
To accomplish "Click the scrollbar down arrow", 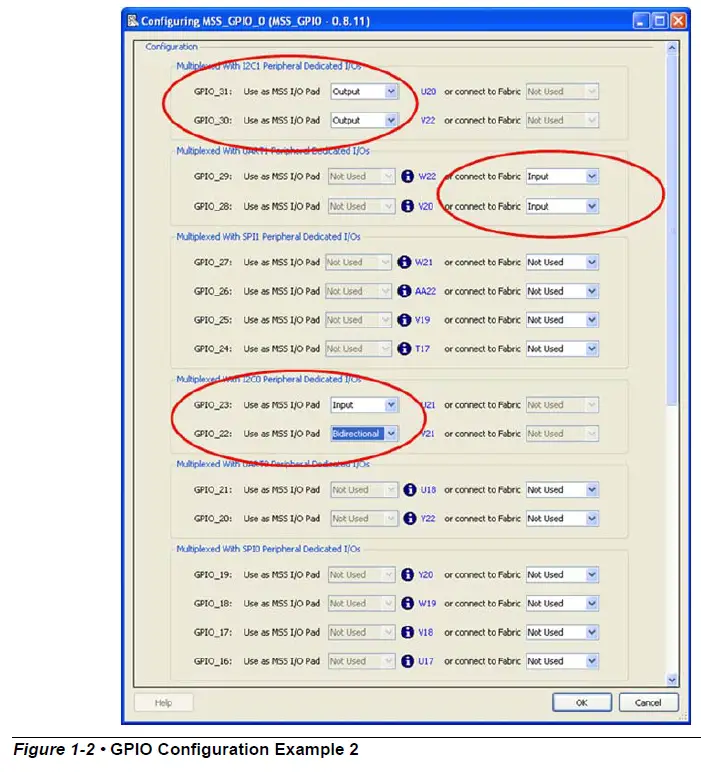I will point(672,680).
